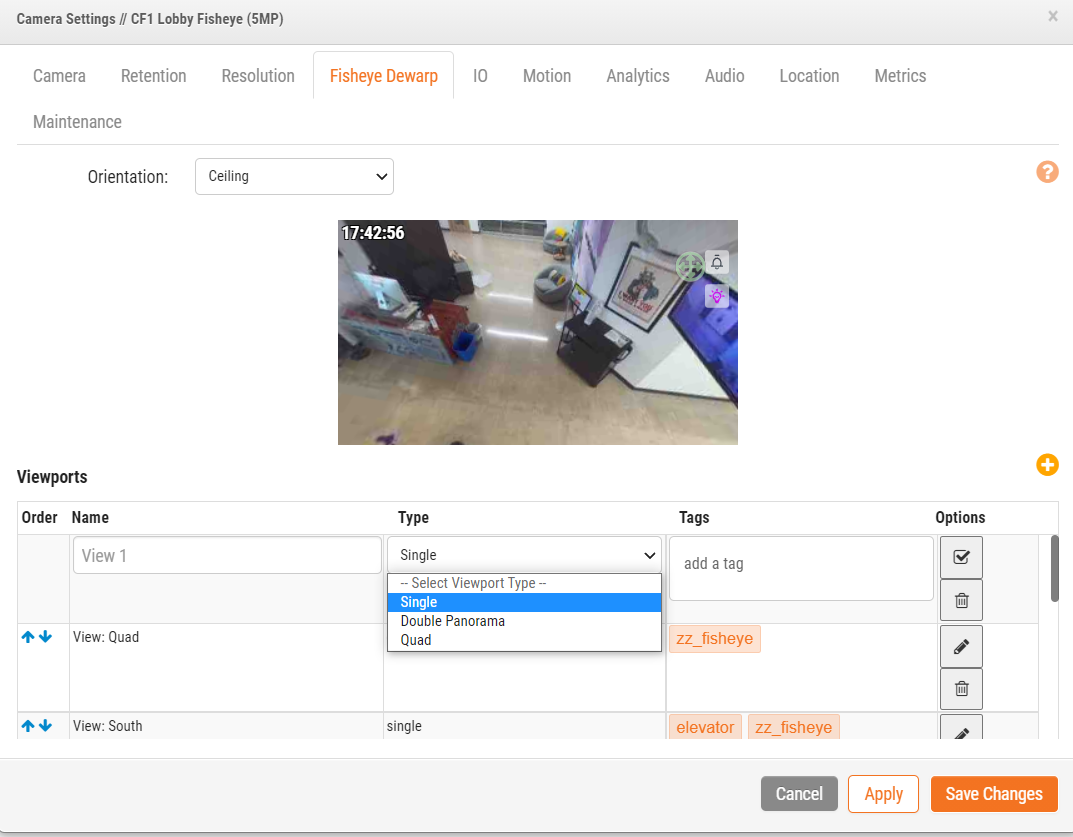Viewport: 1073px width, 837px height.
Task: Go to the Motion tab
Action: [547, 75]
